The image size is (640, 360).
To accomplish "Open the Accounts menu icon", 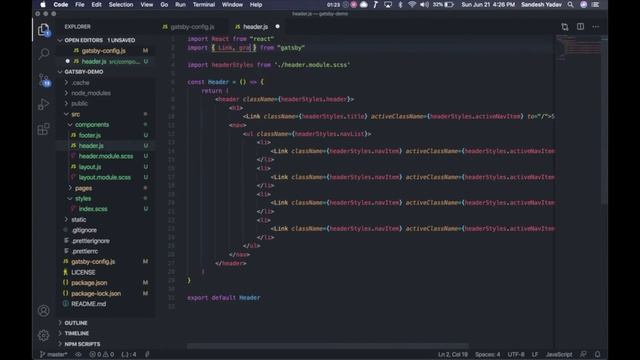I will pos(43,311).
